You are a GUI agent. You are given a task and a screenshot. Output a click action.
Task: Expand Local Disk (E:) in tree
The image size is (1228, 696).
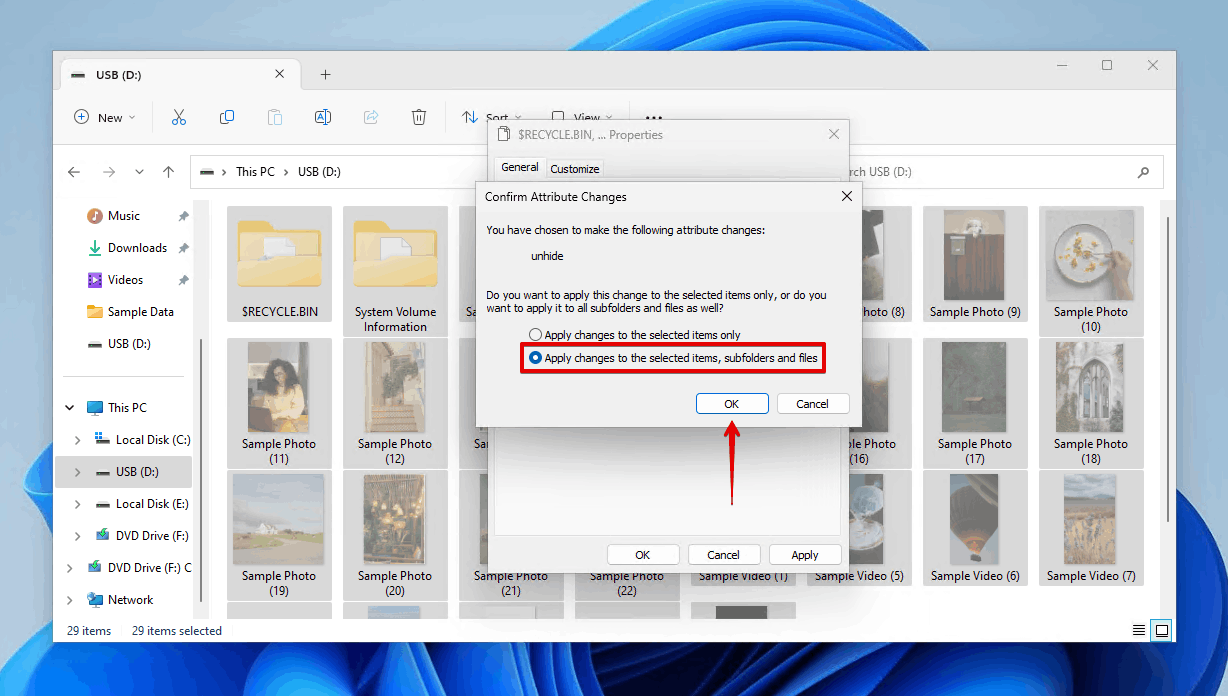(78, 504)
